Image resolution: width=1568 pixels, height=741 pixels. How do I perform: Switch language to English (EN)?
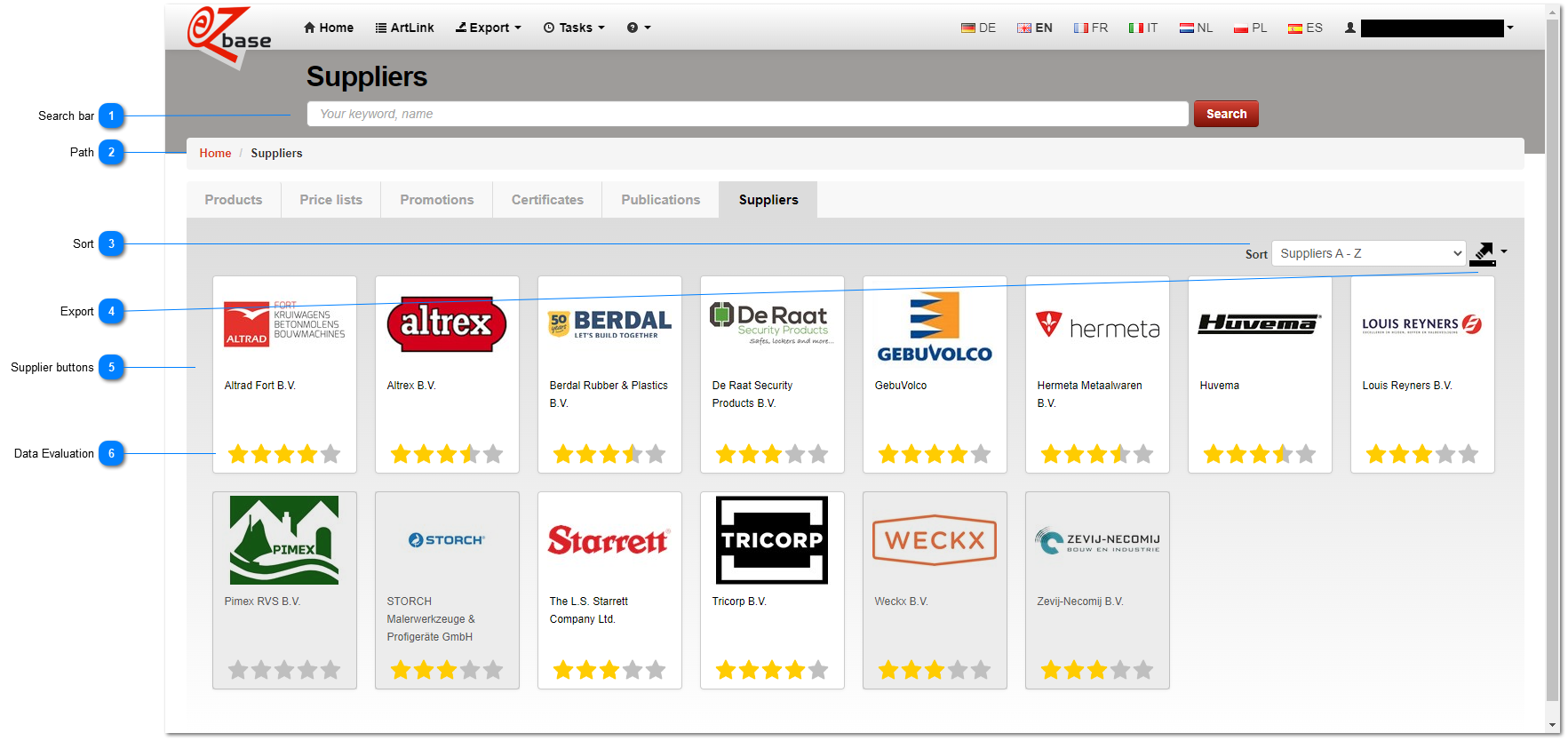(1035, 28)
